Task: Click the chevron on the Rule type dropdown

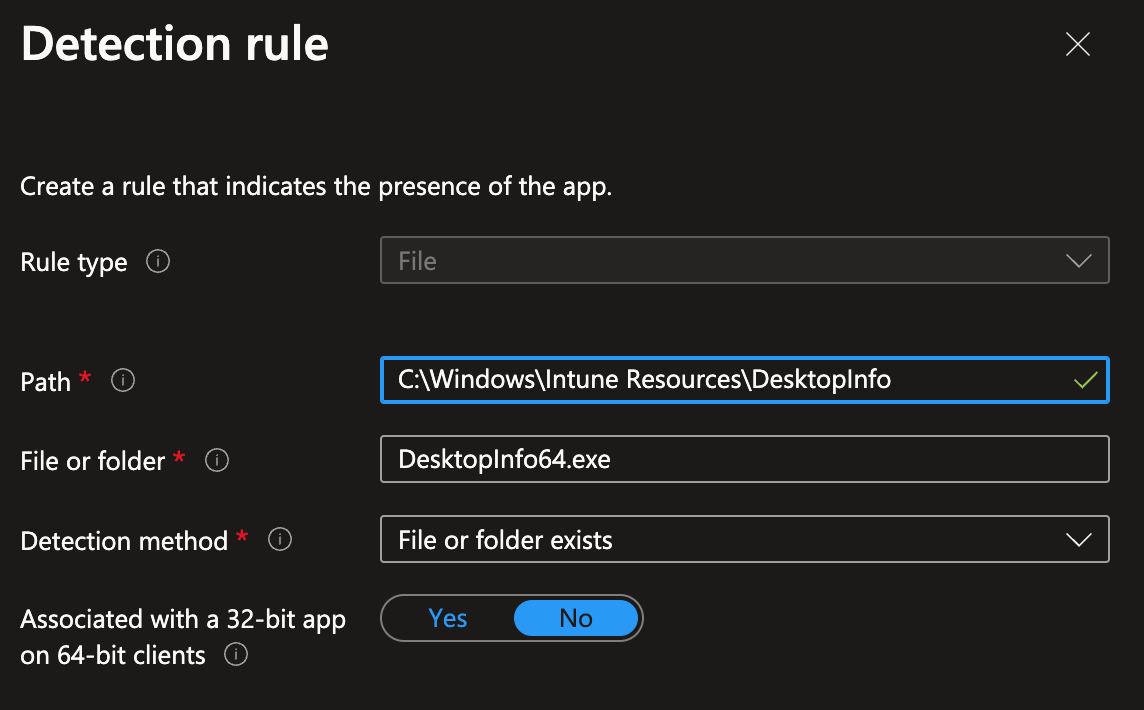Action: (1078, 260)
